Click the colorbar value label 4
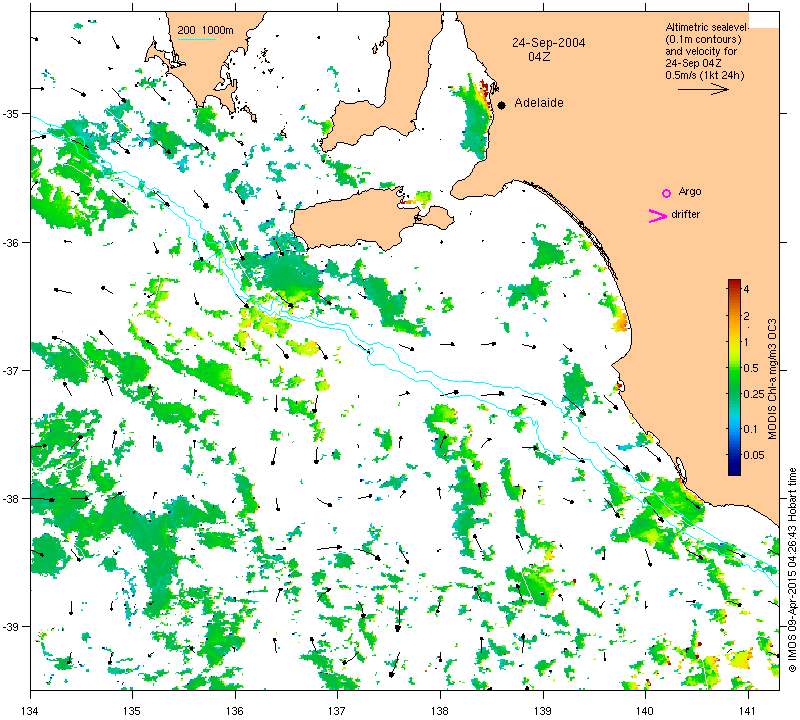 746,289
